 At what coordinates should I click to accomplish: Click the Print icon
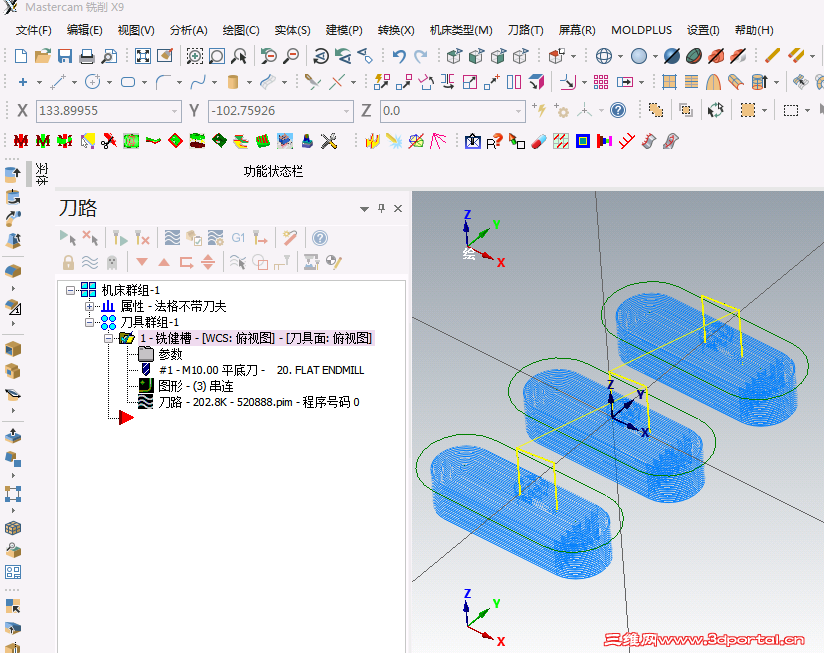tap(87, 56)
